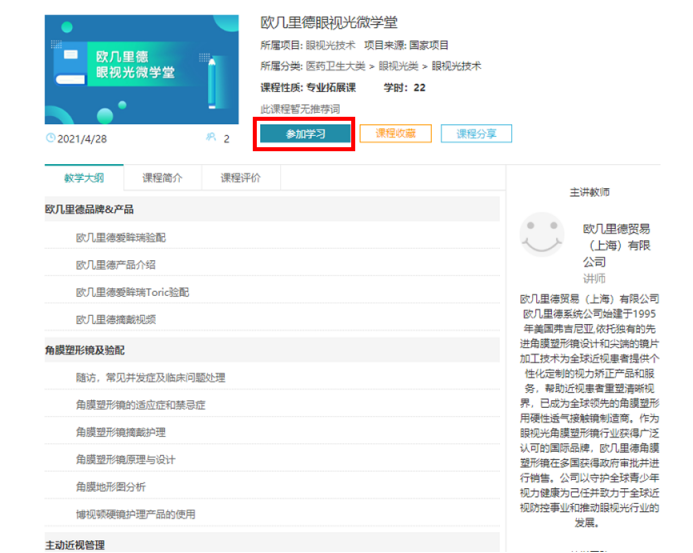Open lesson 欧几里德摘戴视频
The width and height of the screenshot is (693, 553).
pos(116,320)
